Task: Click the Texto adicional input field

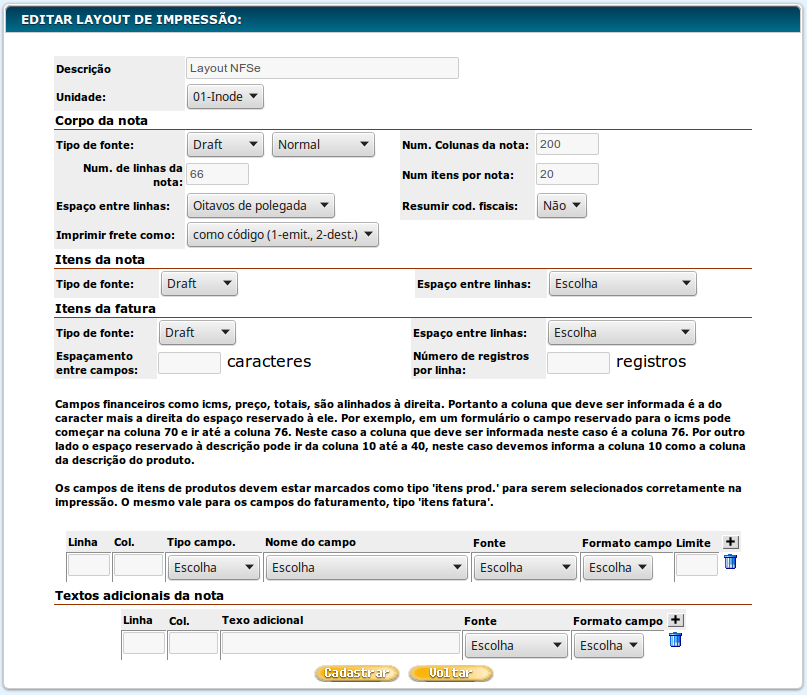Action: tap(341, 644)
